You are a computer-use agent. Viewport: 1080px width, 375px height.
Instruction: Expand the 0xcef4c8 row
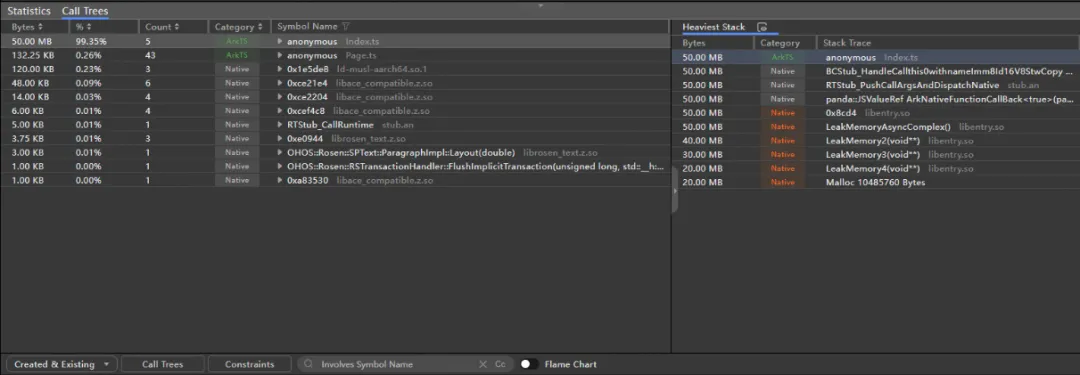pyautogui.click(x=280, y=111)
